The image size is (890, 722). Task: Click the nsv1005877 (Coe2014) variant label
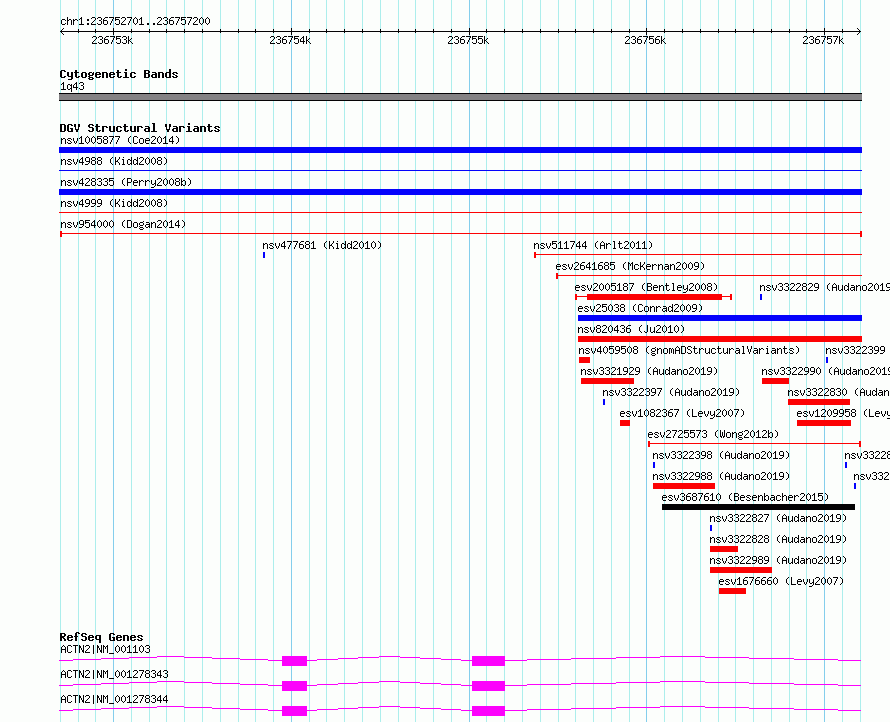pos(120,140)
